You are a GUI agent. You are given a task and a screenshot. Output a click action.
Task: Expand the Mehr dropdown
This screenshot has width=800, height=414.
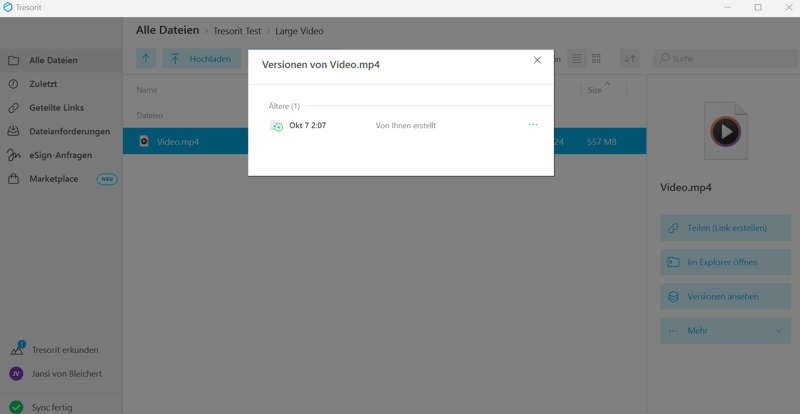pyautogui.click(x=726, y=331)
